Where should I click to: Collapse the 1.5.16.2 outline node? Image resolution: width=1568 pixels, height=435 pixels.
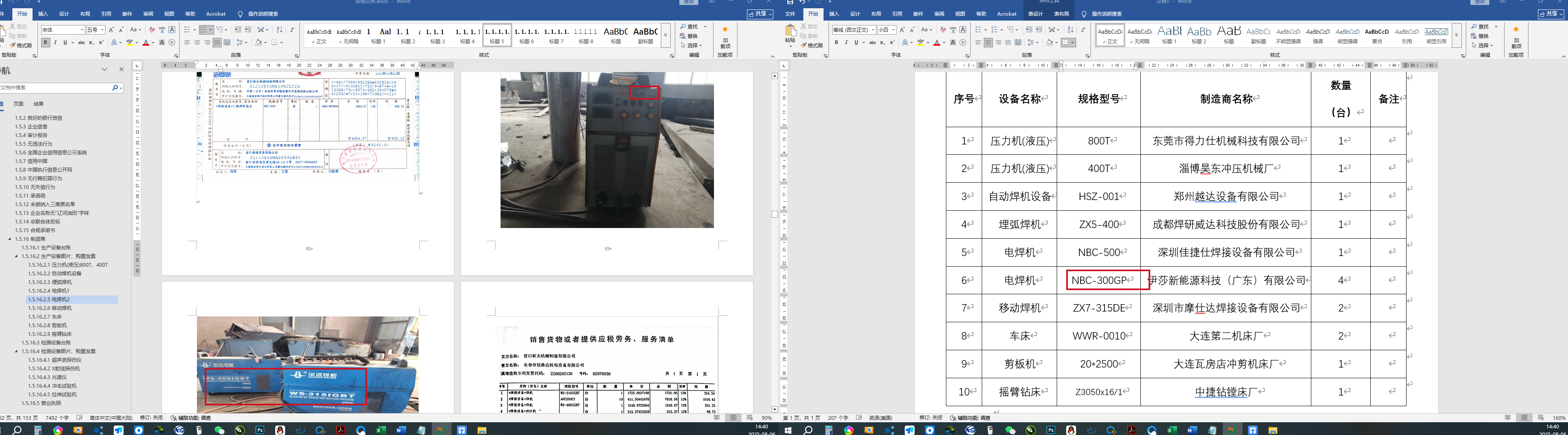pyautogui.click(x=16, y=256)
